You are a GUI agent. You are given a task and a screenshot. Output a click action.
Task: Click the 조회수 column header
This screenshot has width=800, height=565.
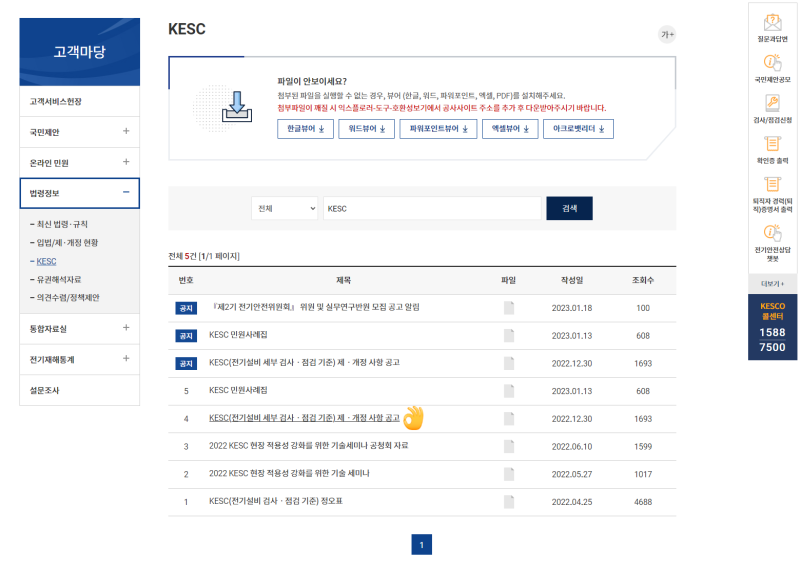click(643, 280)
